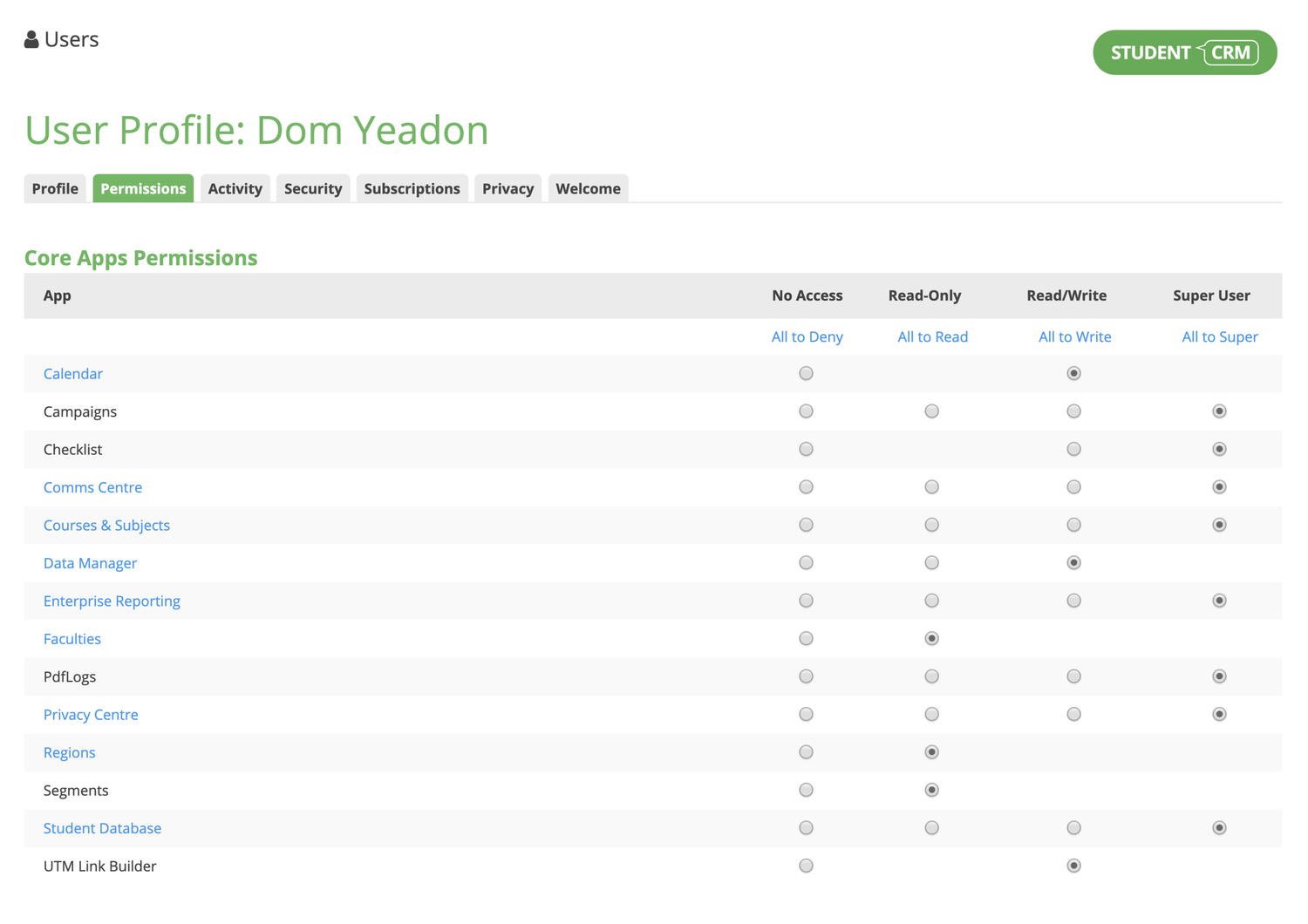Set Regions to No Access
This screenshot has height=924, width=1308.
click(x=806, y=751)
